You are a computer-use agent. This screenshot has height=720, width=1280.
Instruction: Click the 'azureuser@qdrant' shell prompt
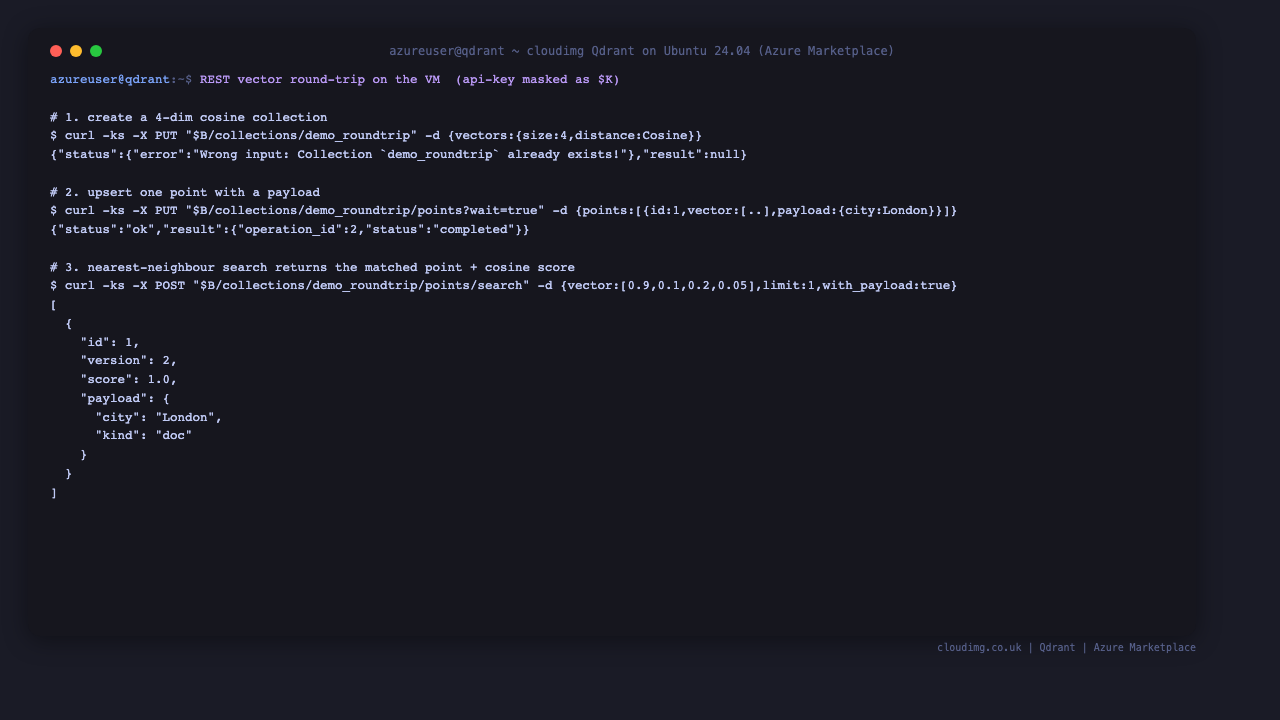(x=110, y=79)
